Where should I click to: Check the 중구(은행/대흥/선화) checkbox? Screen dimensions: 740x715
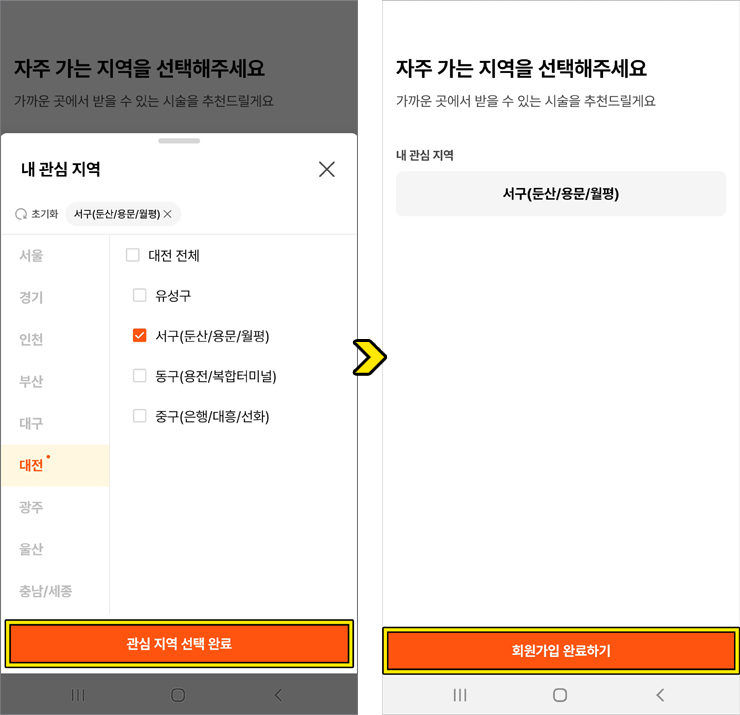[140, 416]
